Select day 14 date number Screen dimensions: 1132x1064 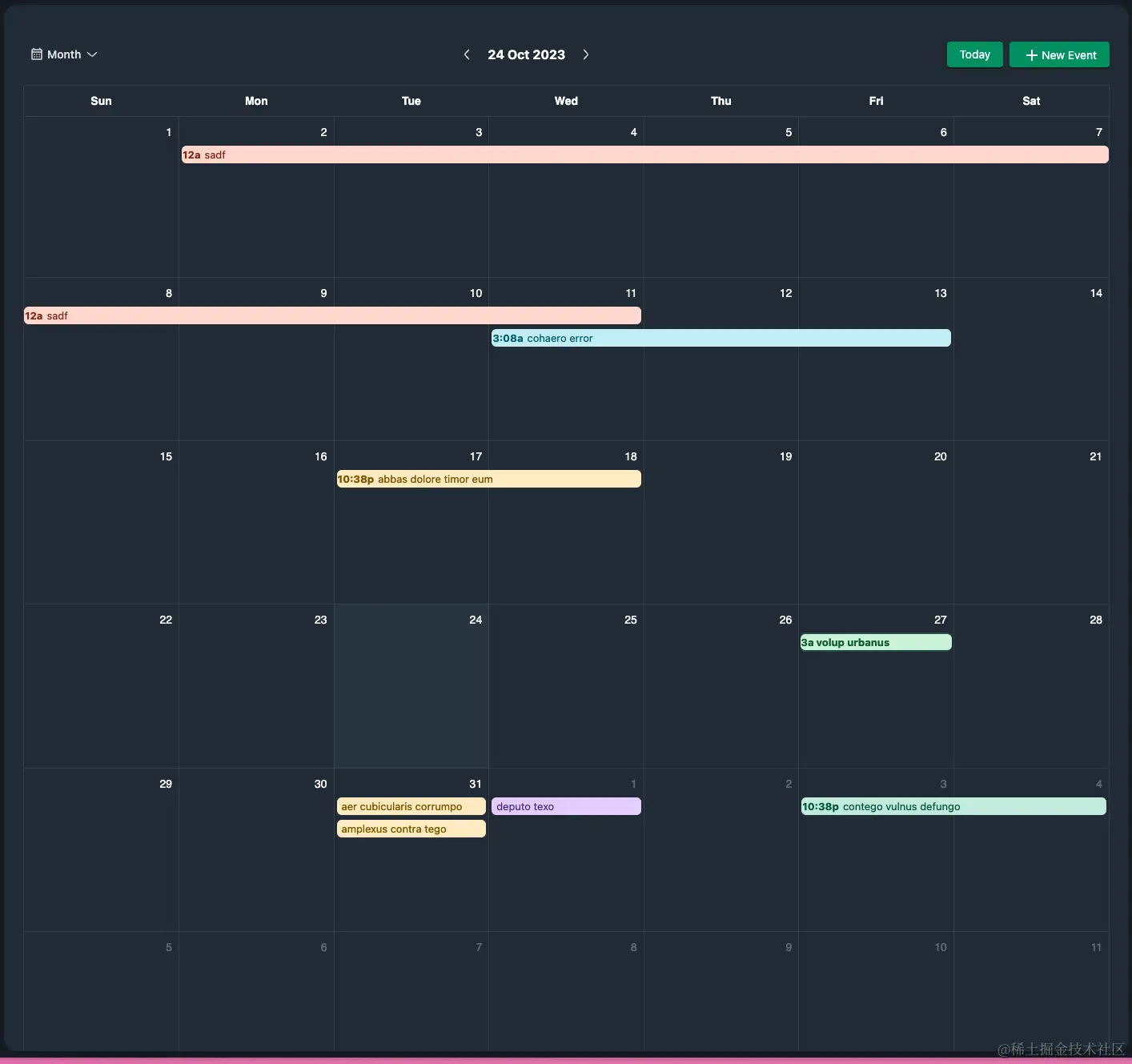point(1096,293)
